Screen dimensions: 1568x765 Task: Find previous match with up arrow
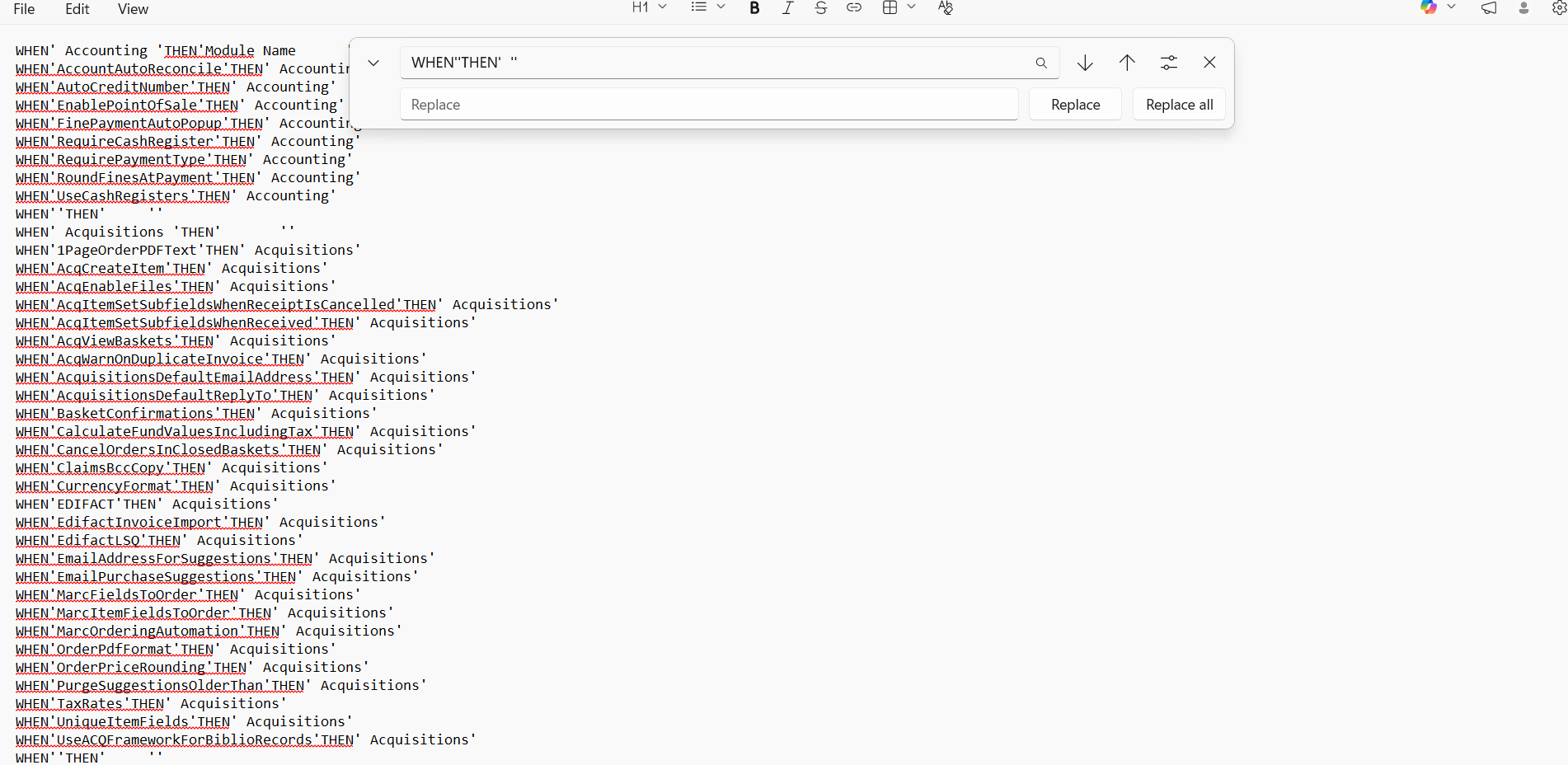tap(1127, 63)
